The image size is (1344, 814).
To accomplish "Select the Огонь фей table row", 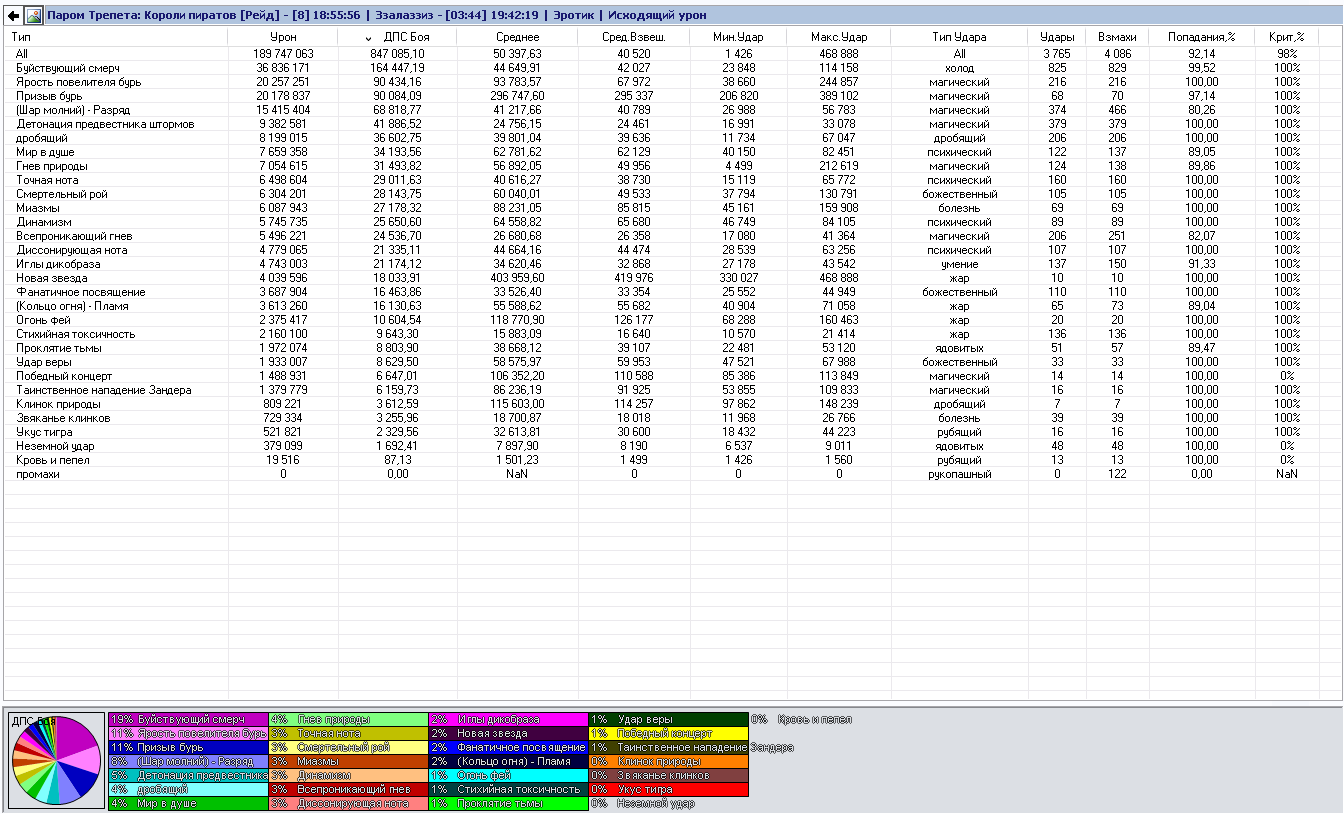I will (x=672, y=320).
